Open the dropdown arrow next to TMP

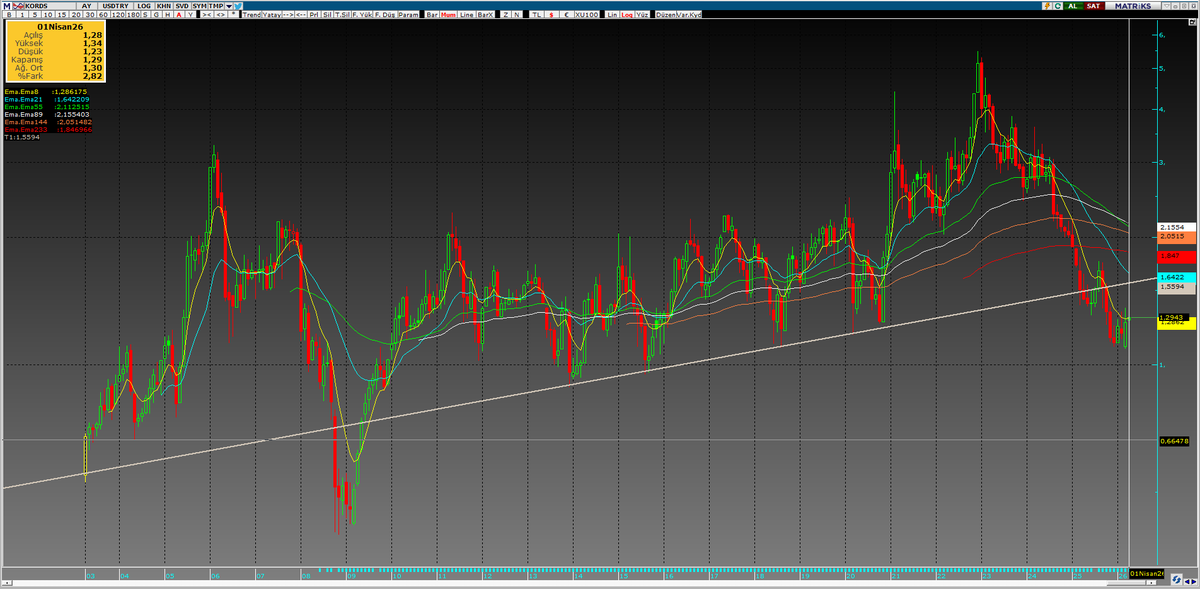228,6
